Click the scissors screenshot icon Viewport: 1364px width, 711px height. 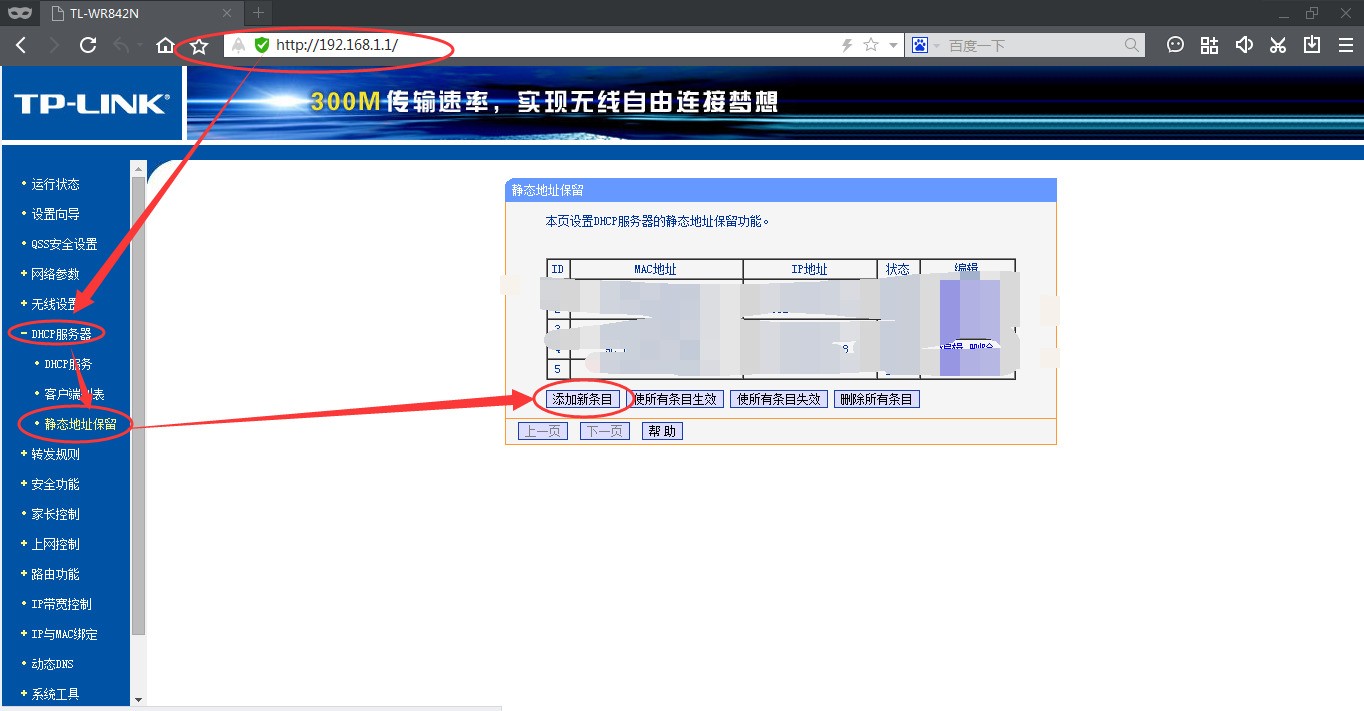[1278, 45]
